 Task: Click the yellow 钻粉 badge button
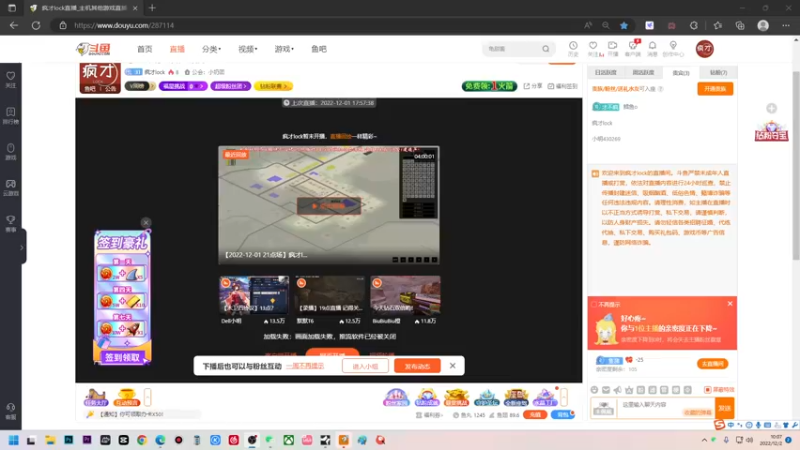pos(273,86)
